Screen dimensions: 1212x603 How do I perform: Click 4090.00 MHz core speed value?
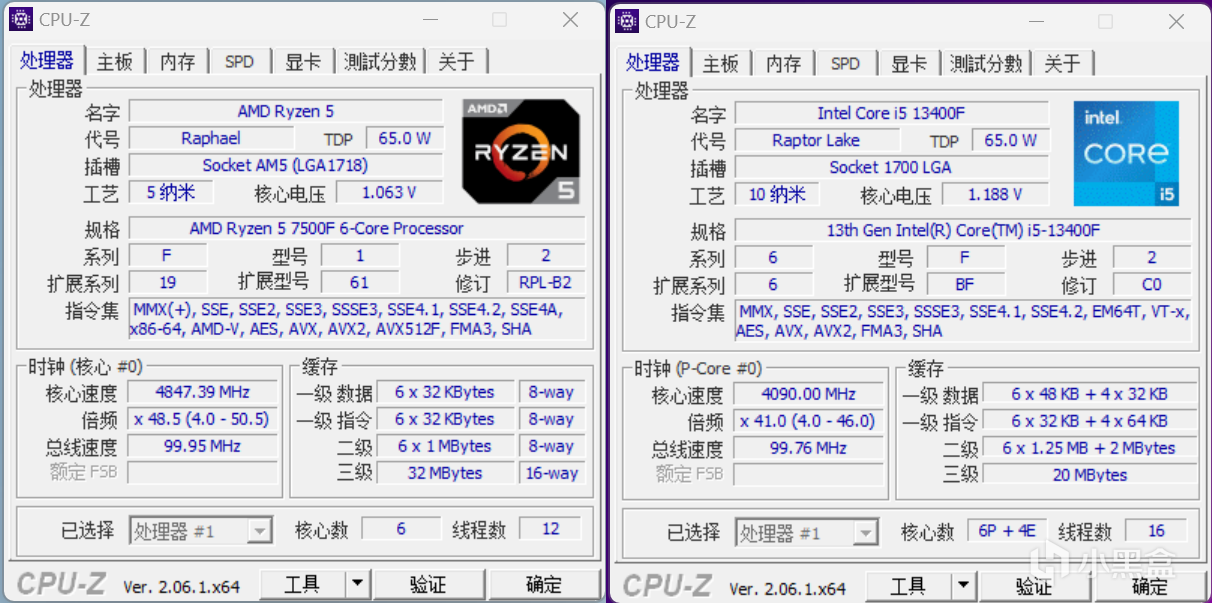[808, 394]
